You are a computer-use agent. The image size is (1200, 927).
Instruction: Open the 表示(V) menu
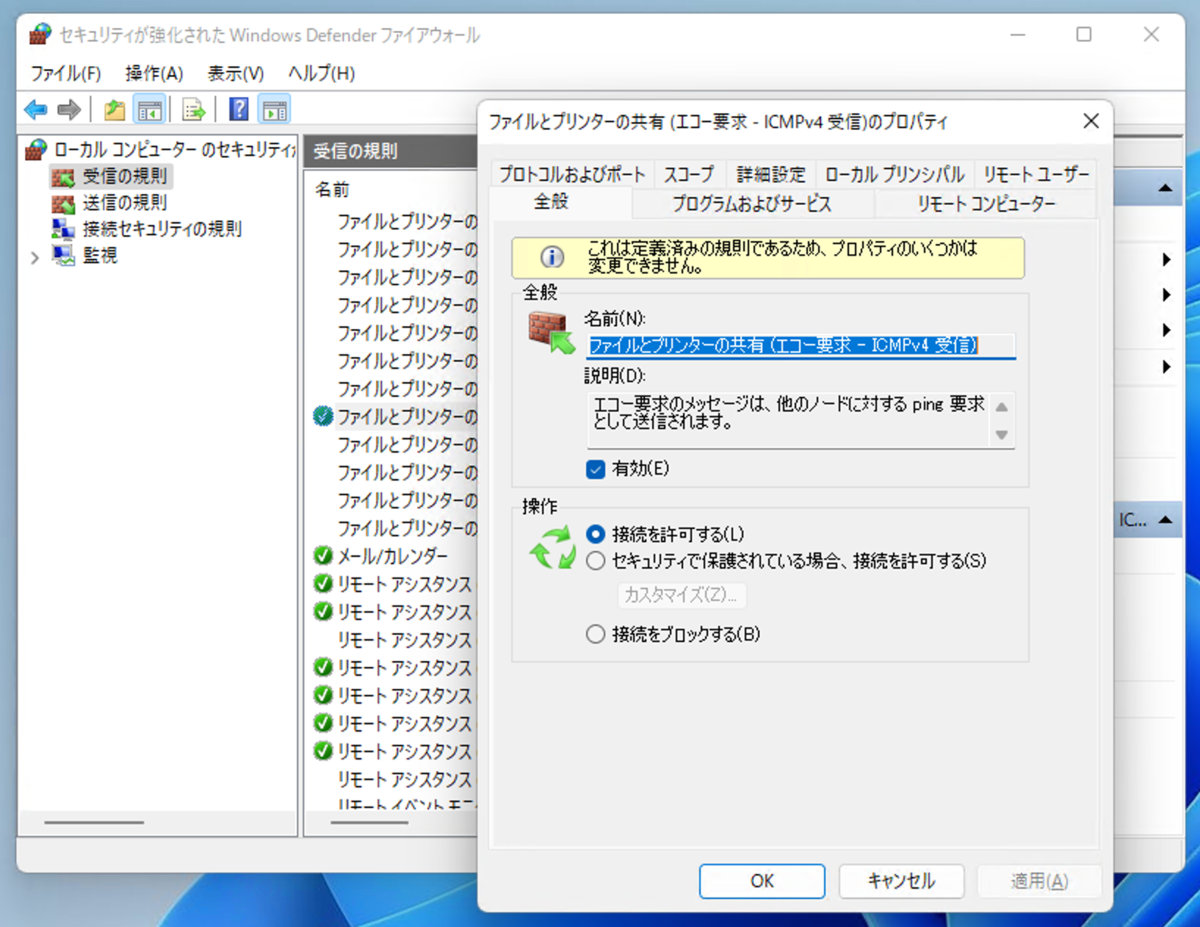point(235,73)
